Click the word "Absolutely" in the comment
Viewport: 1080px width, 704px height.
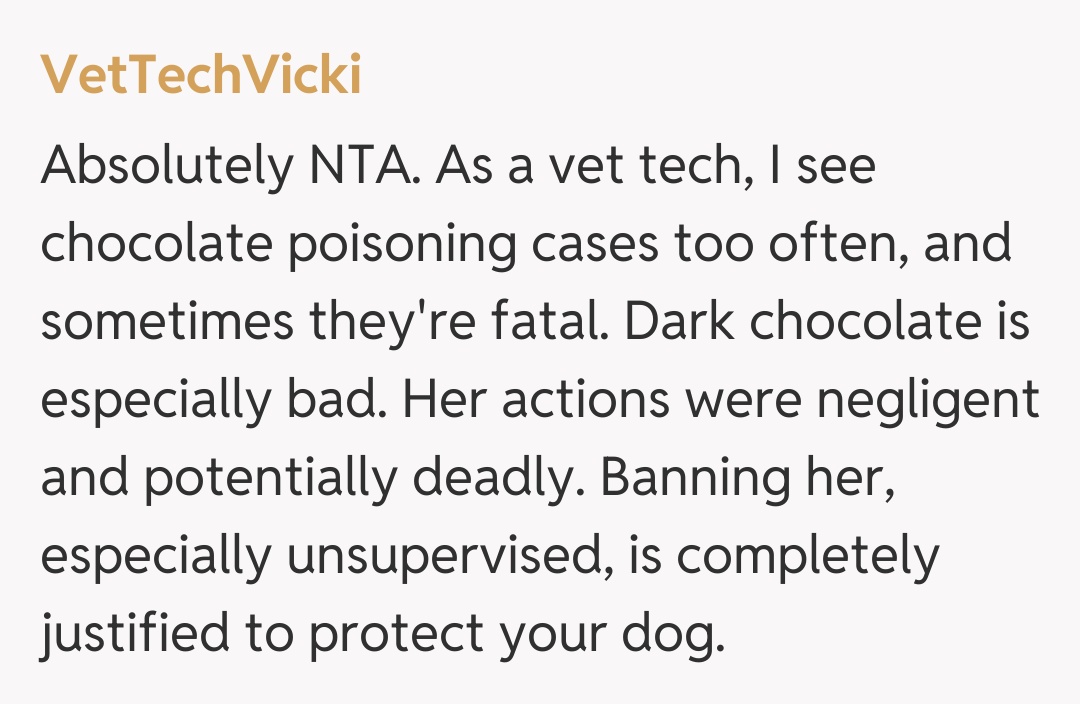coord(161,167)
